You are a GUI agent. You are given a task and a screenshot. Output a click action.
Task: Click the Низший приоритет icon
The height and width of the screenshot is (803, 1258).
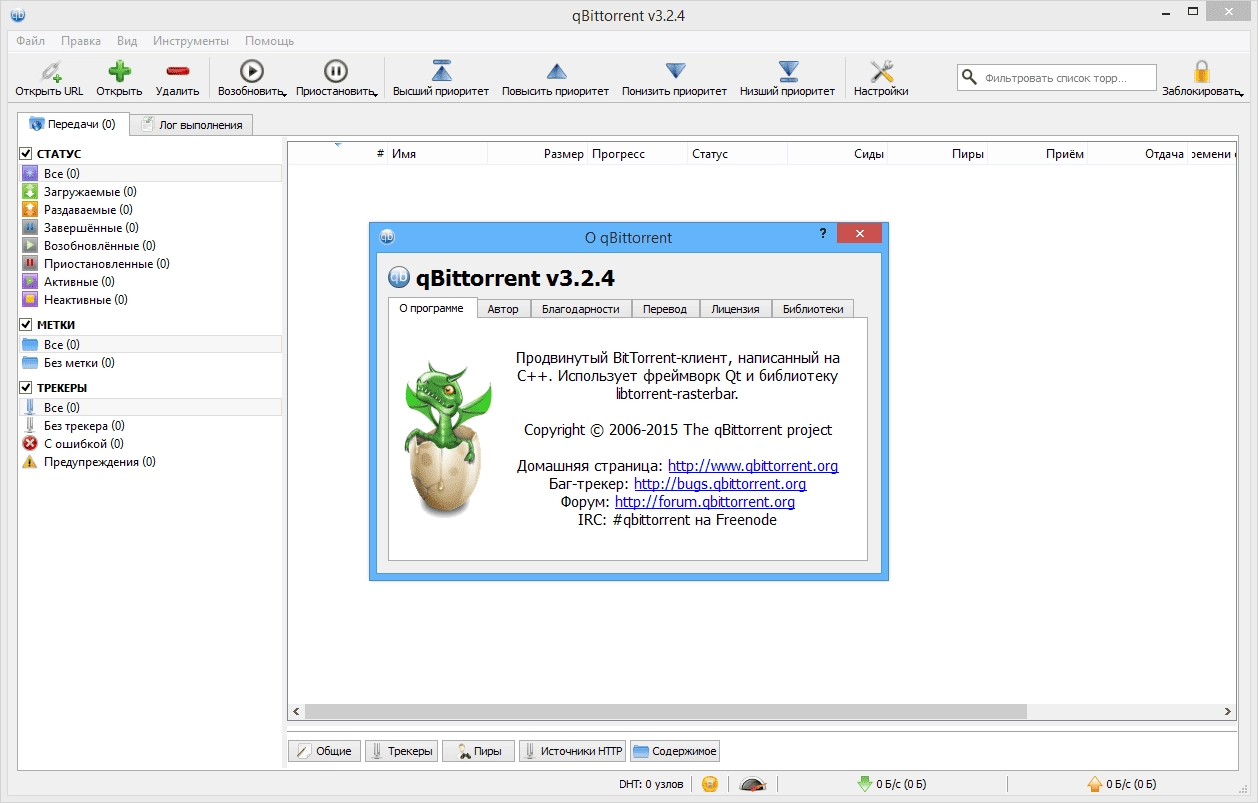(x=788, y=71)
